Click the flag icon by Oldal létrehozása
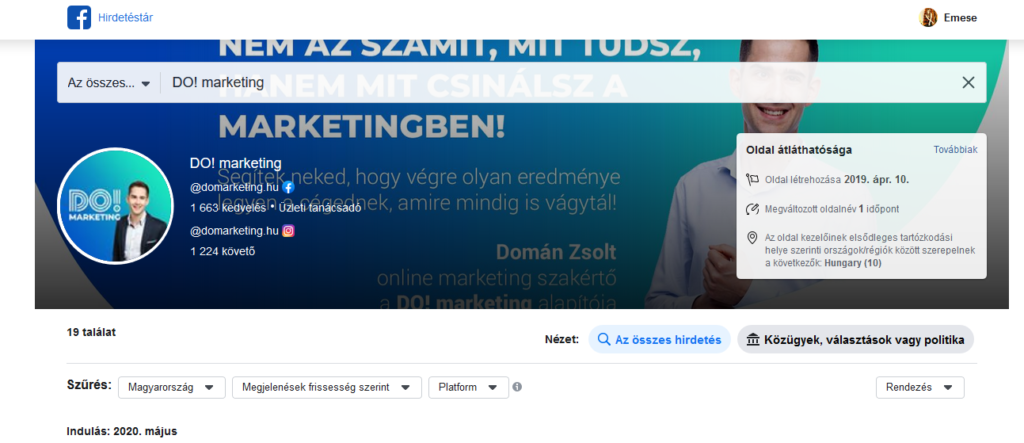1024x443 pixels. [x=752, y=179]
